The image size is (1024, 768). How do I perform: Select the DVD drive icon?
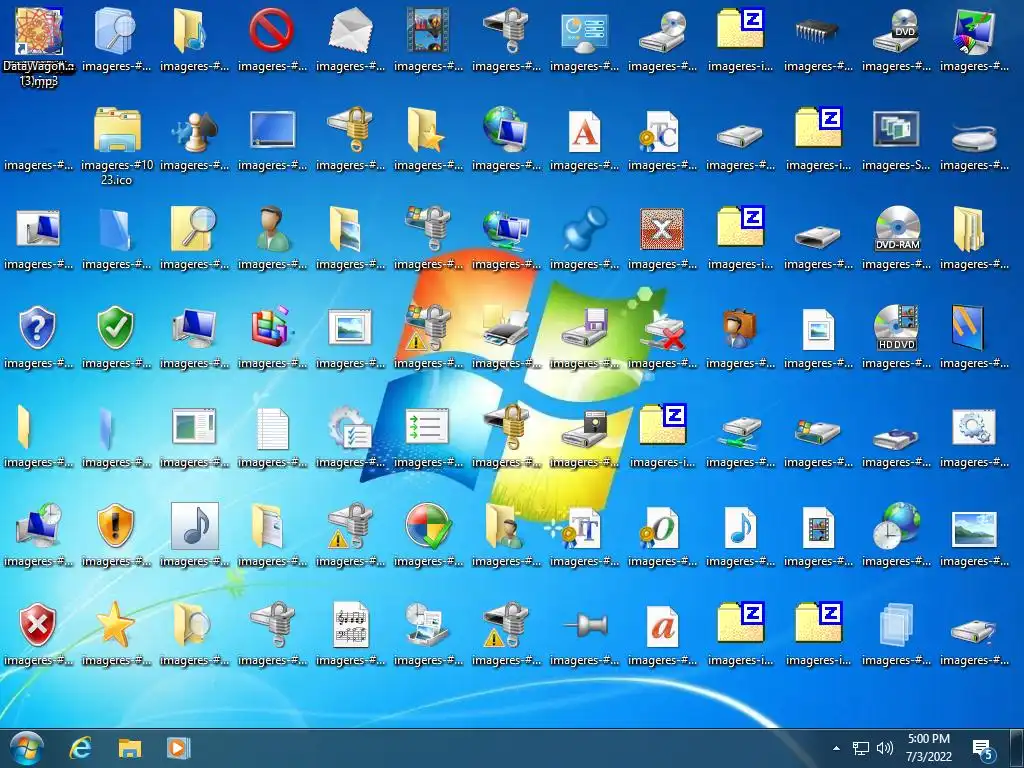896,31
